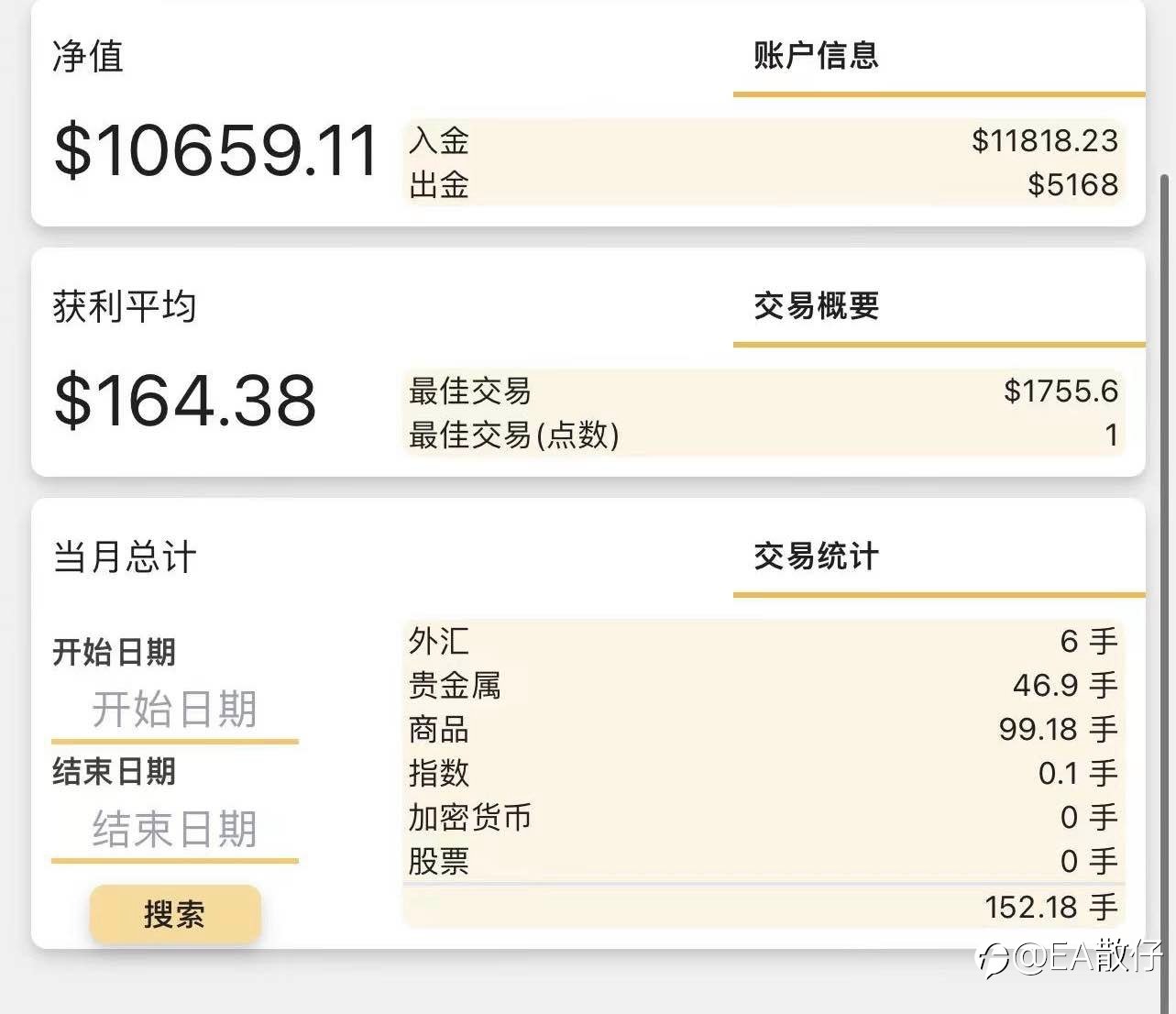
Task: Select the 最佳交易 best trade row
Action: pyautogui.click(x=764, y=391)
